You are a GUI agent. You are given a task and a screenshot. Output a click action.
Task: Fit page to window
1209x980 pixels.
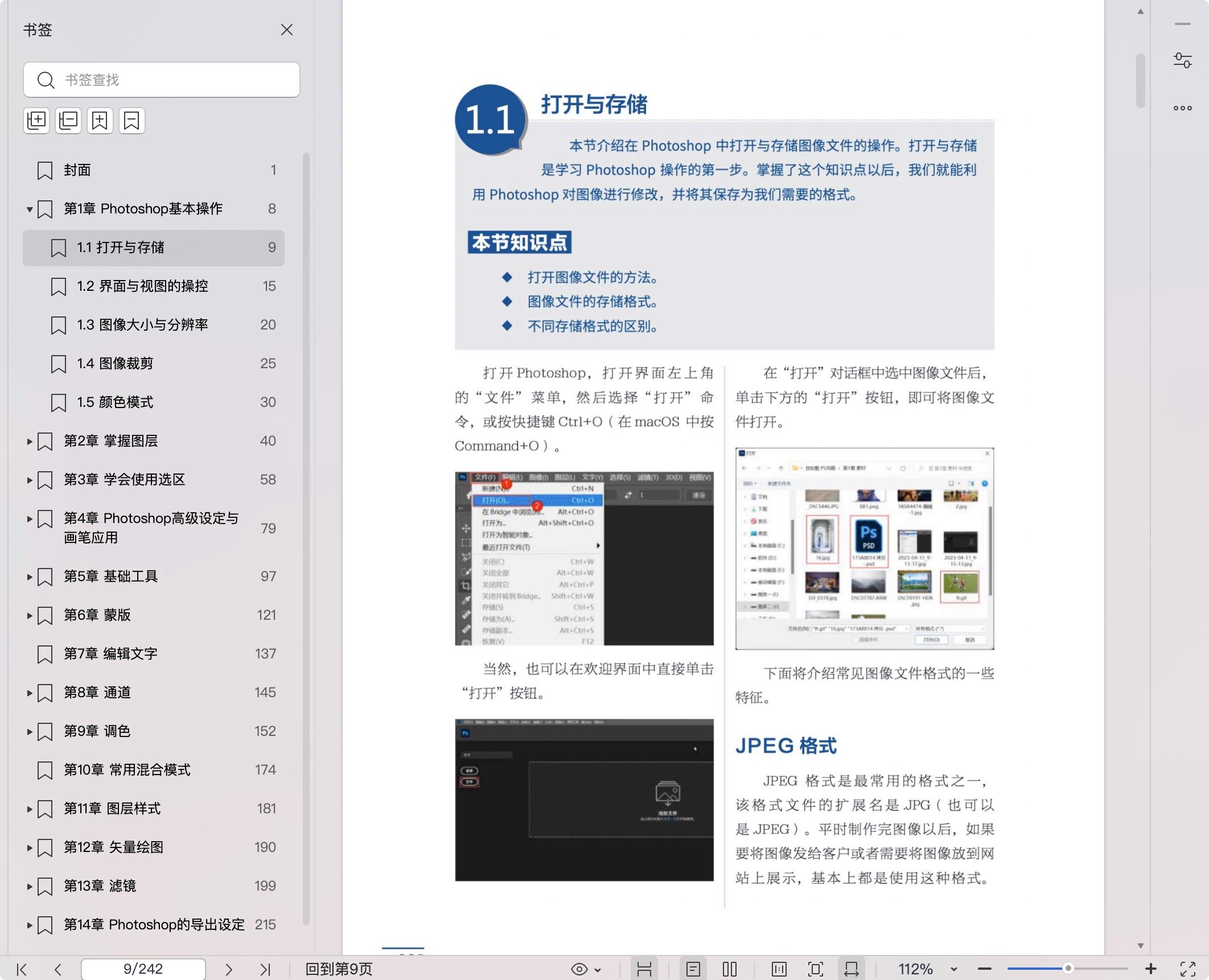(x=816, y=969)
